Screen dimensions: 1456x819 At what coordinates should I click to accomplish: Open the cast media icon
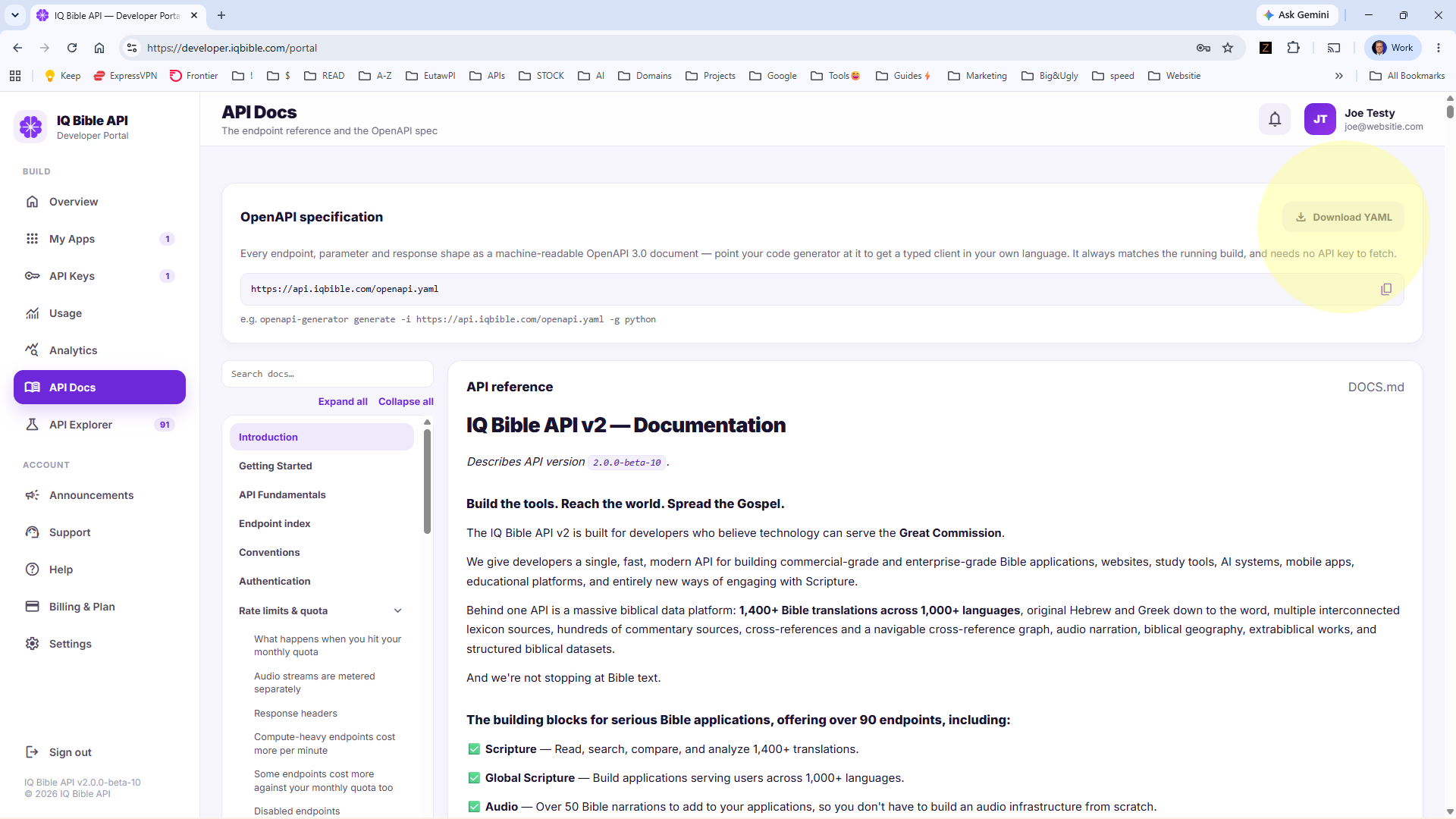tap(1334, 48)
